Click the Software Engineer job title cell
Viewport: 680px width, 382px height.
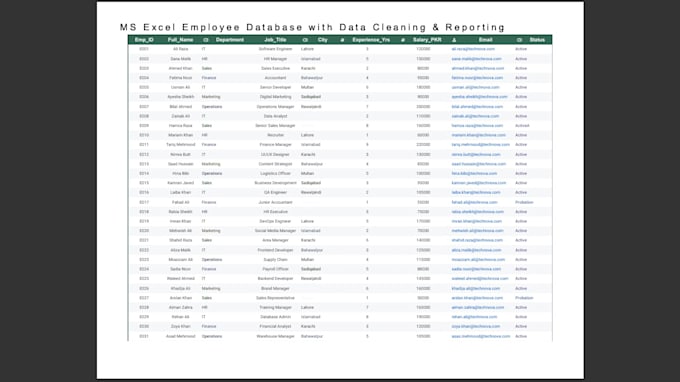tap(275, 49)
